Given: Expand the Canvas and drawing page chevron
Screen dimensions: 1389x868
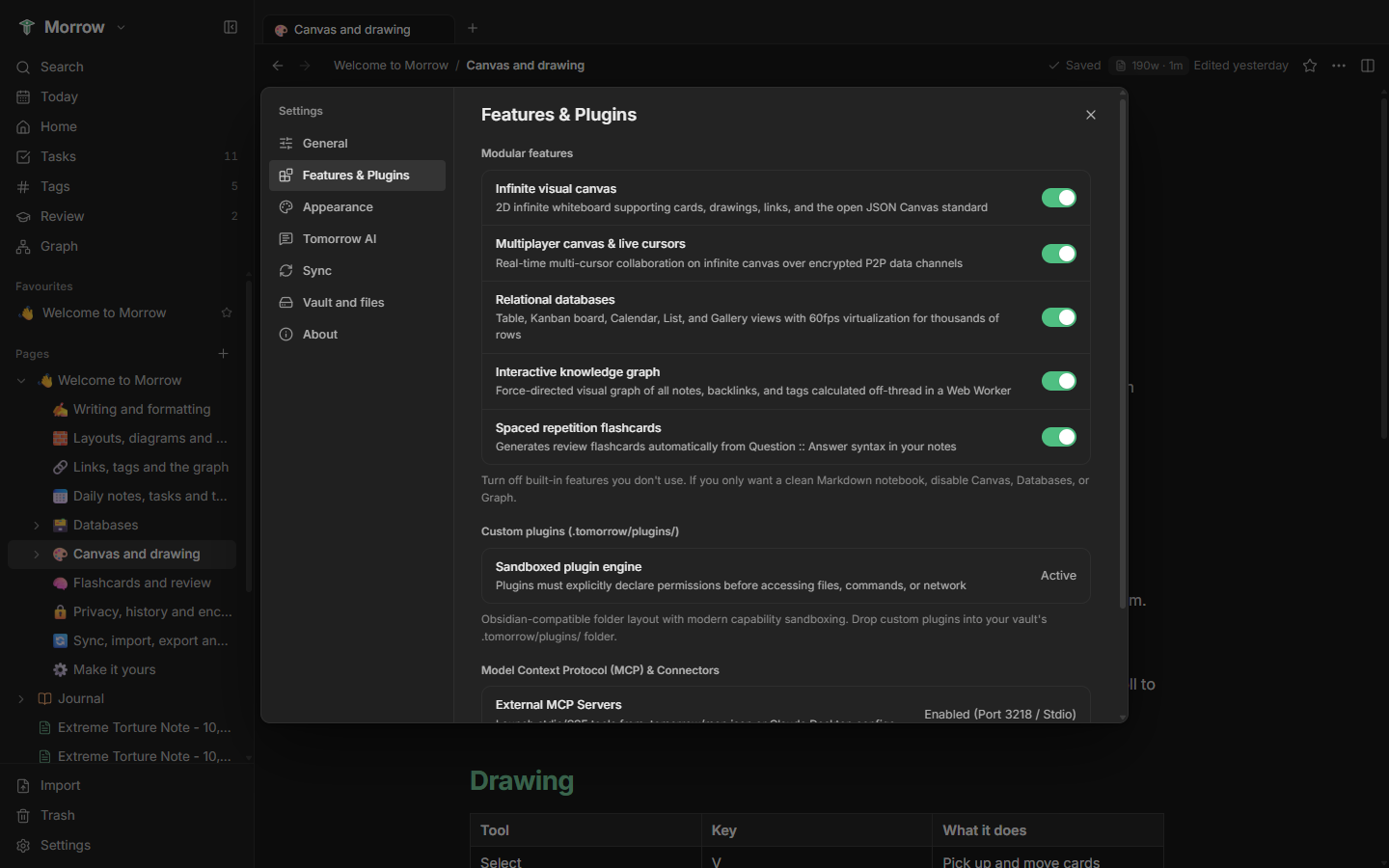Looking at the screenshot, I should tap(37, 554).
